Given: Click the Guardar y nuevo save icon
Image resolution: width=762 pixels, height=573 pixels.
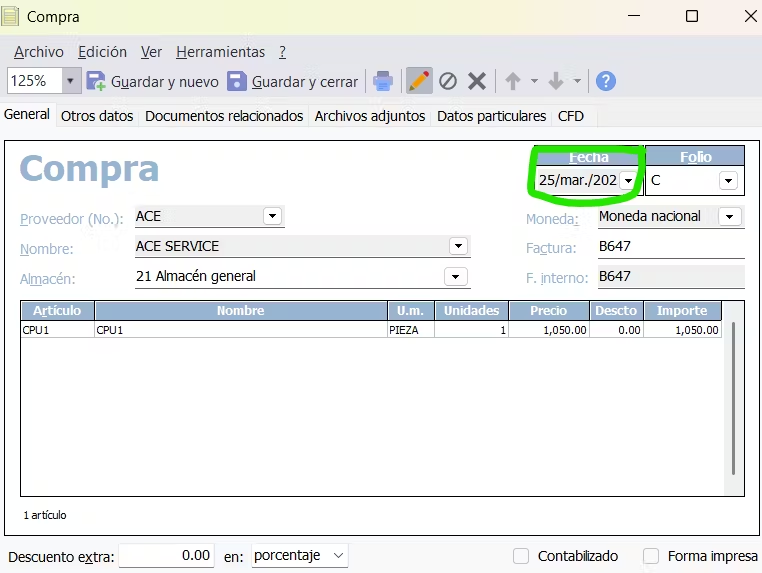Looking at the screenshot, I should 97,81.
